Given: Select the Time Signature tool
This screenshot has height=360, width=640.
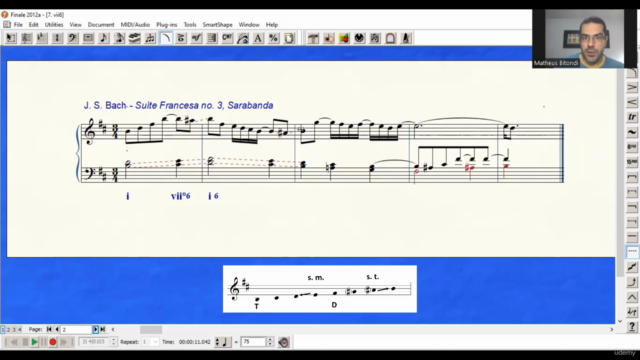Looking at the screenshot, I should click(x=57, y=38).
